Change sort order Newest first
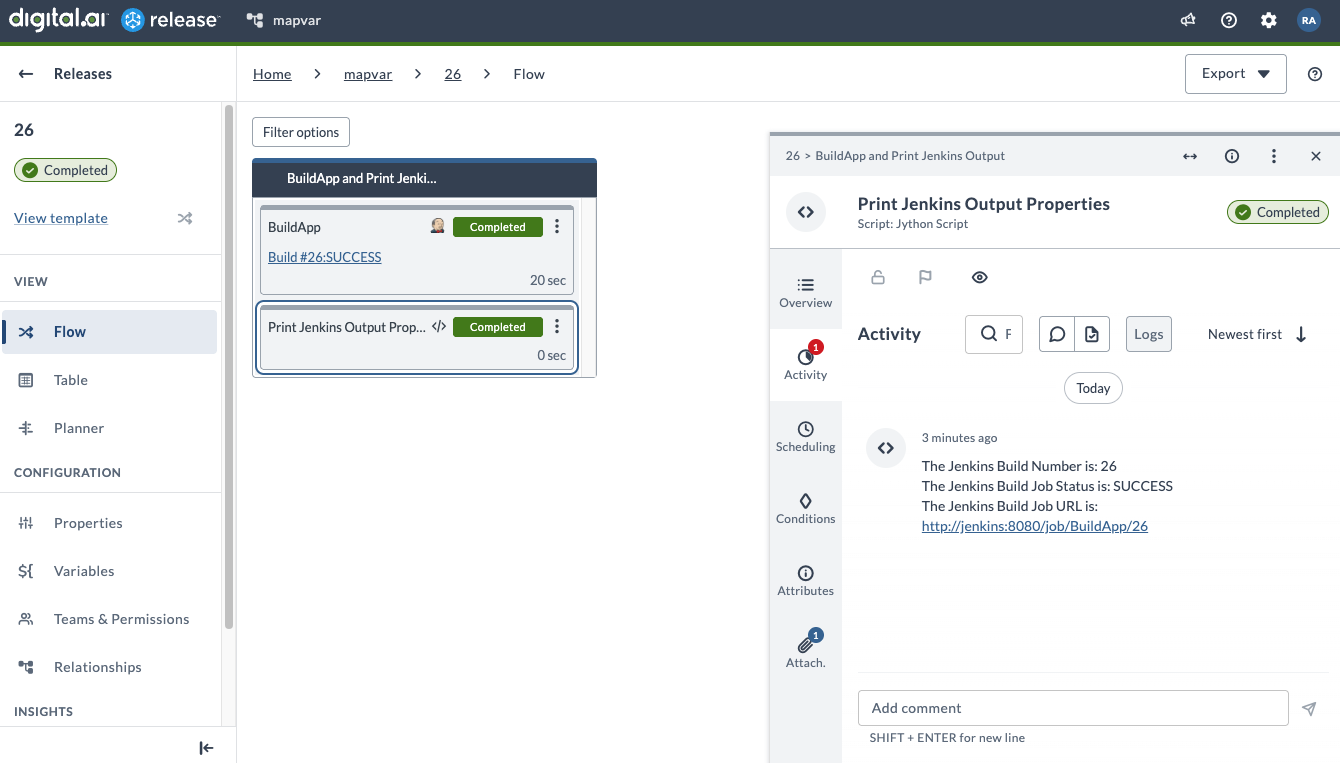This screenshot has height=763, width=1340. point(1258,334)
